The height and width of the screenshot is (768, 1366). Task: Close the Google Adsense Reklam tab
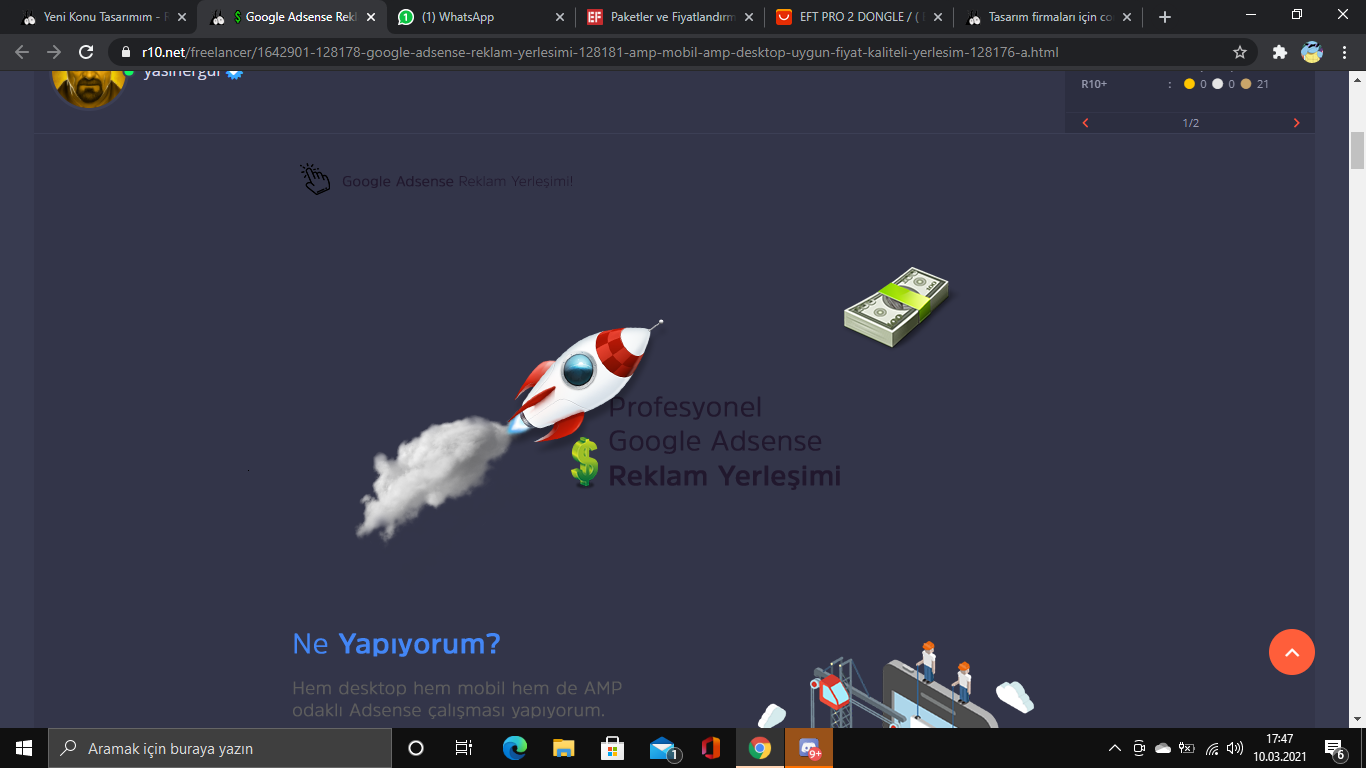[372, 17]
